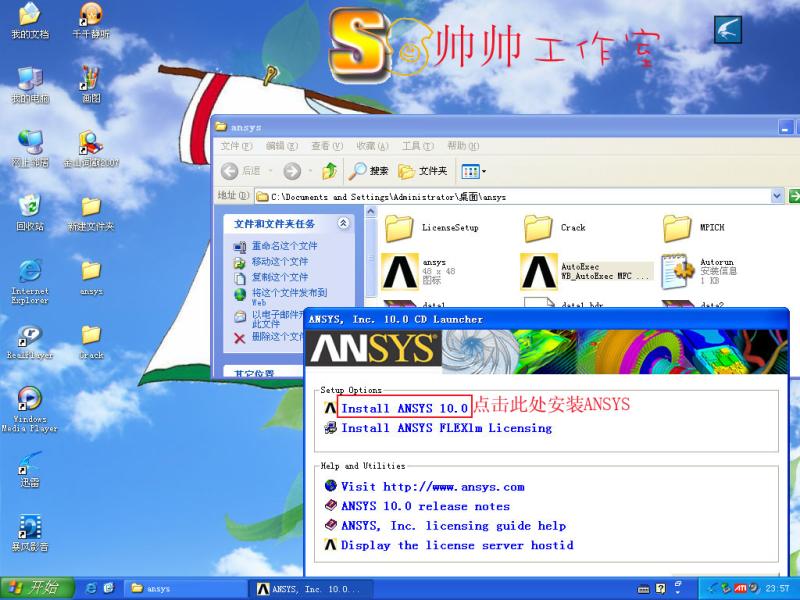Click the 开始 Start button on the taskbar
Image resolution: width=800 pixels, height=600 pixels.
[35, 588]
